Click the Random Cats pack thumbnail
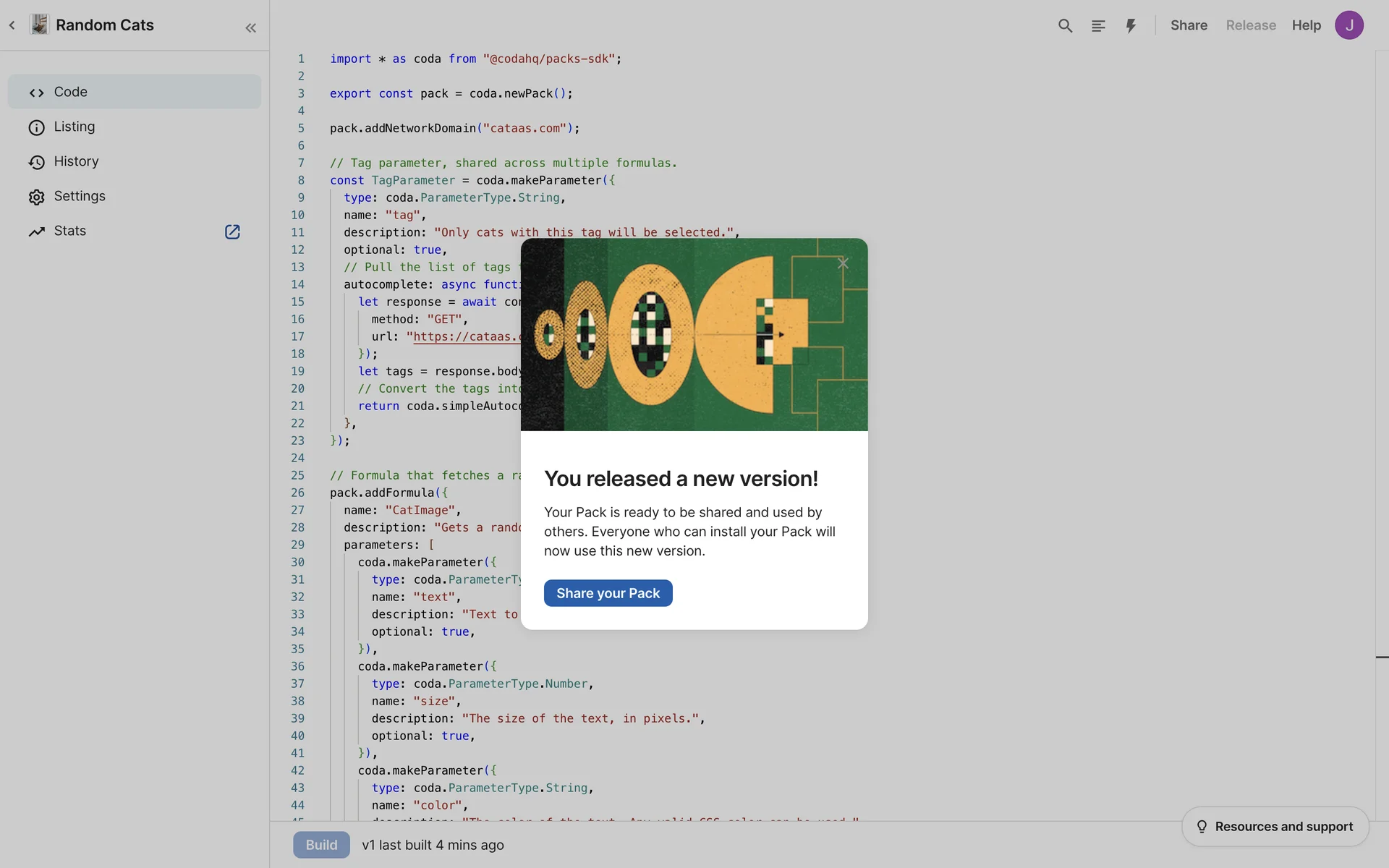This screenshot has width=1389, height=868. tap(40, 25)
